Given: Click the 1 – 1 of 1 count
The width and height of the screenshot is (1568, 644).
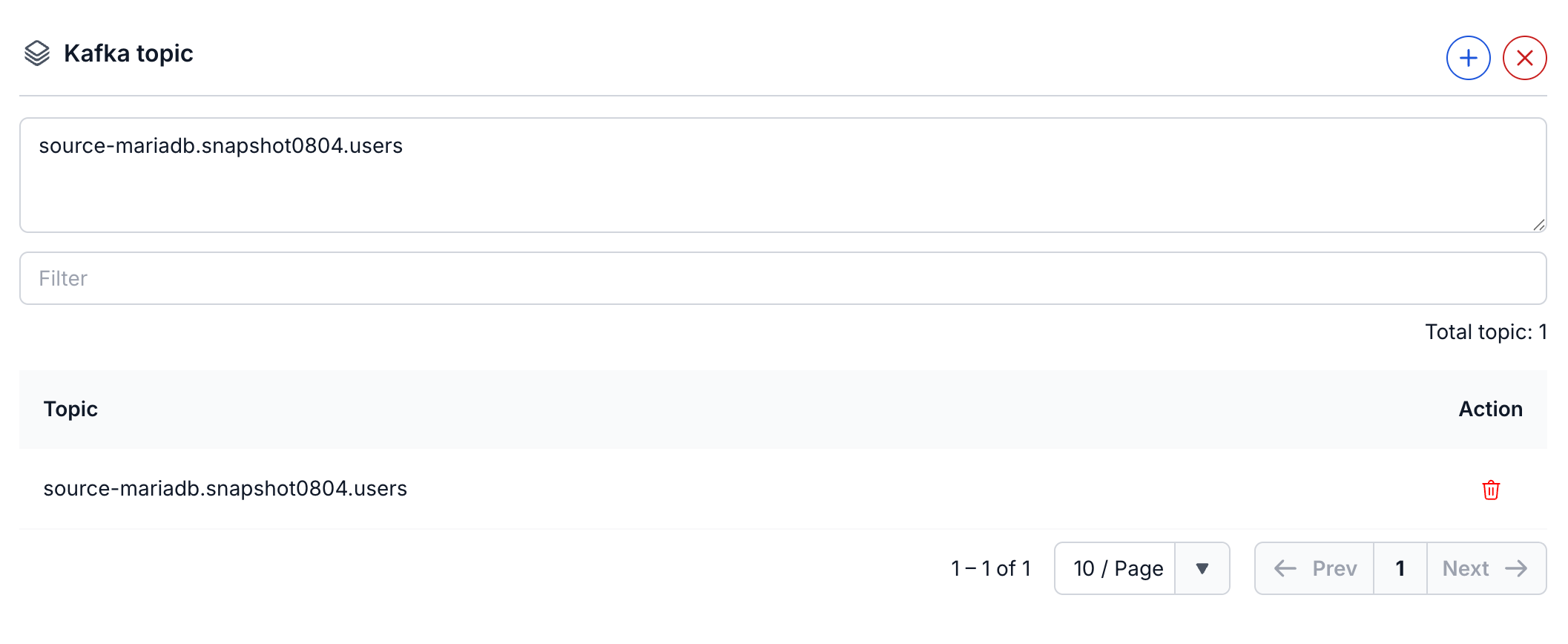Looking at the screenshot, I should (991, 568).
